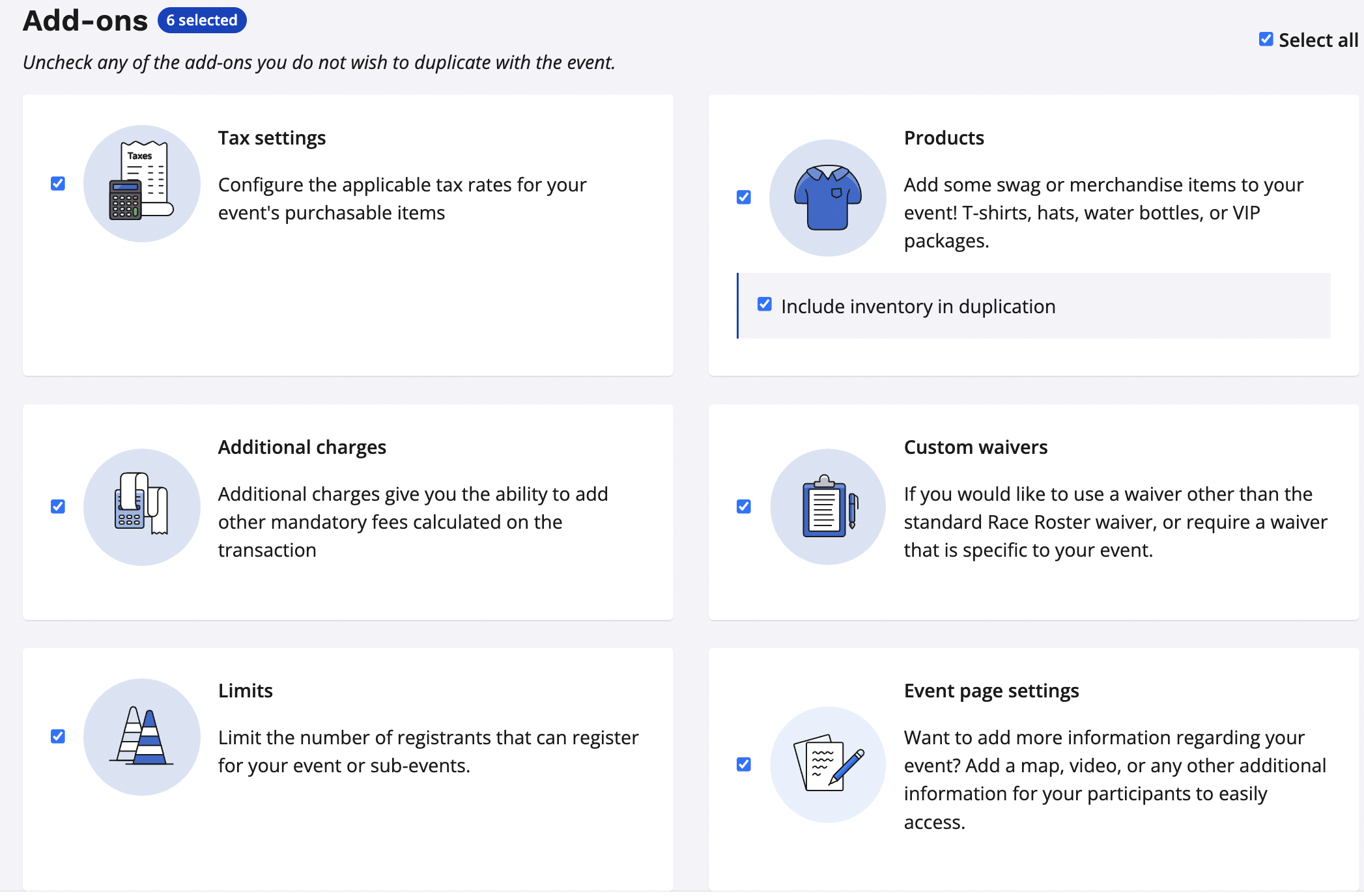Click the Tax settings heading

tap(272, 138)
